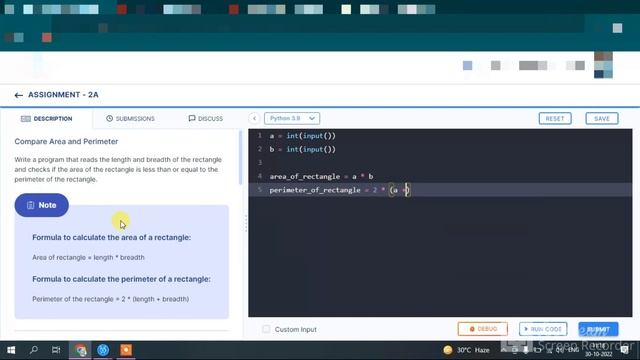640x360 pixels.
Task: Click the area_of_rectangle code line
Action: tap(321, 176)
